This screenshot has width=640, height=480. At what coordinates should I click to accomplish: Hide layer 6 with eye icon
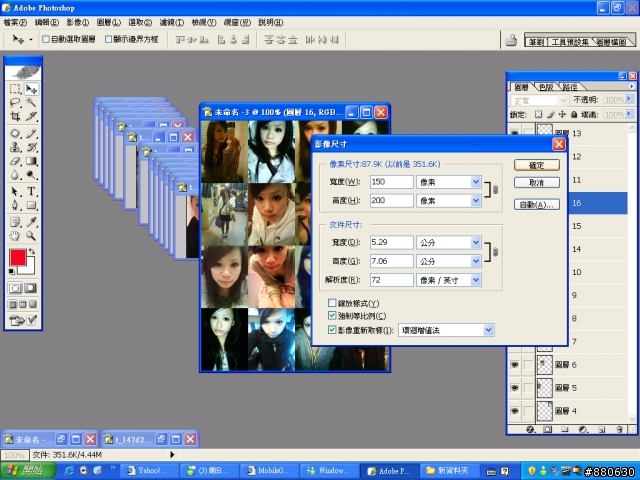coord(515,365)
